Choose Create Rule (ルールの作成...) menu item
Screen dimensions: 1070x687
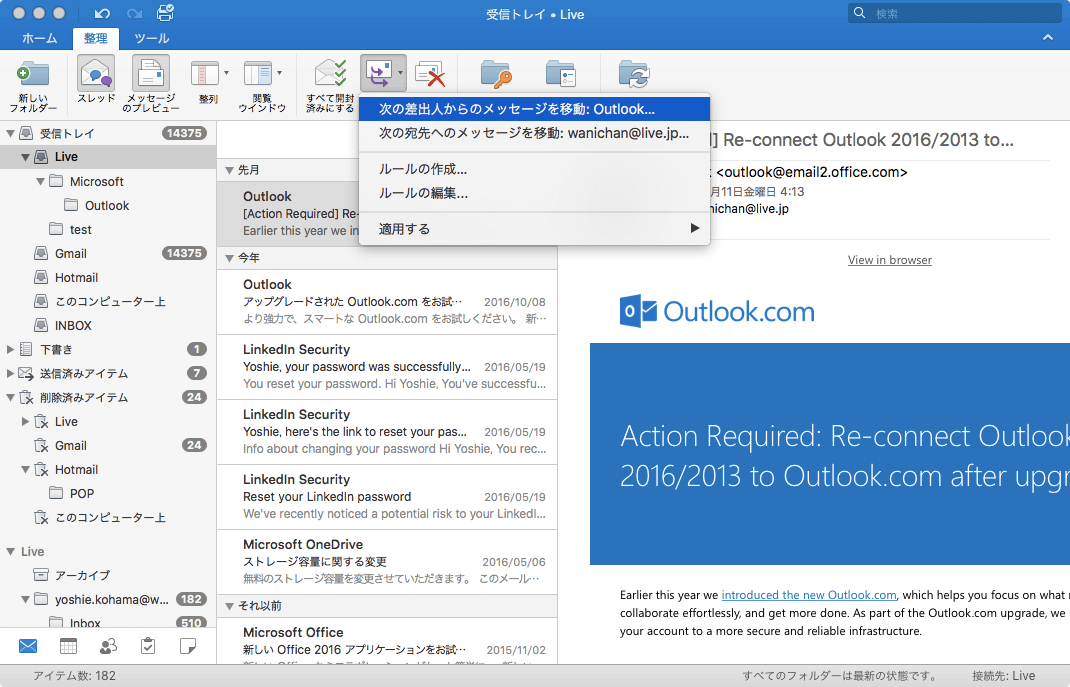pyautogui.click(x=534, y=169)
